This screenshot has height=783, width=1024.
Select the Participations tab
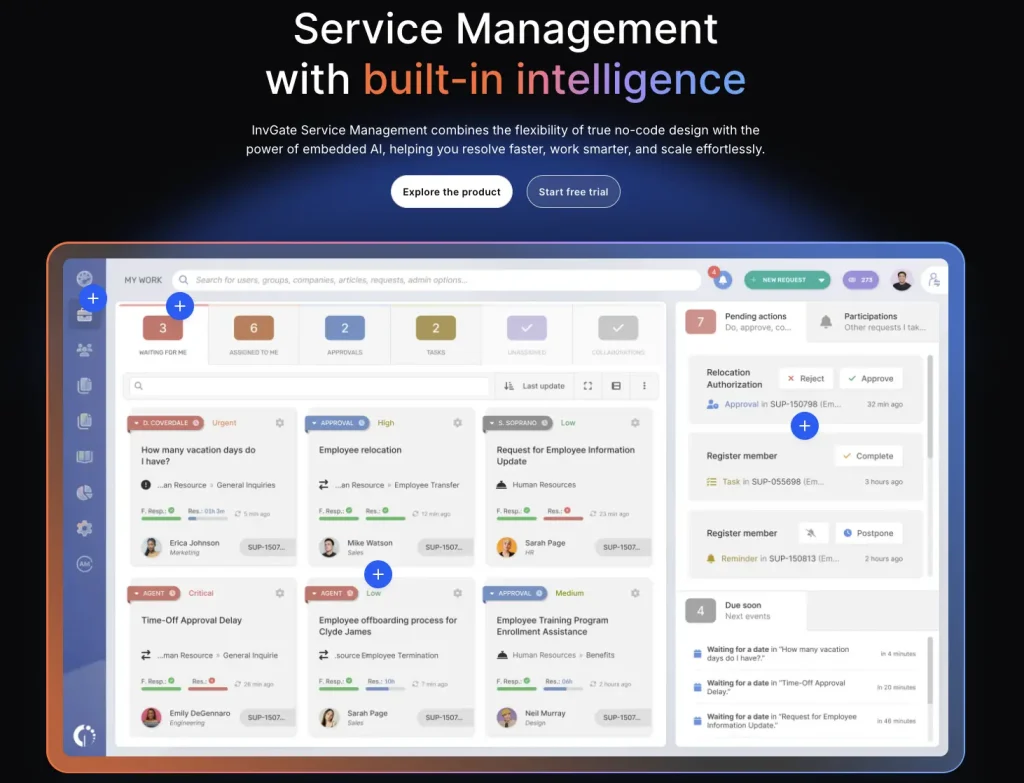pos(873,321)
